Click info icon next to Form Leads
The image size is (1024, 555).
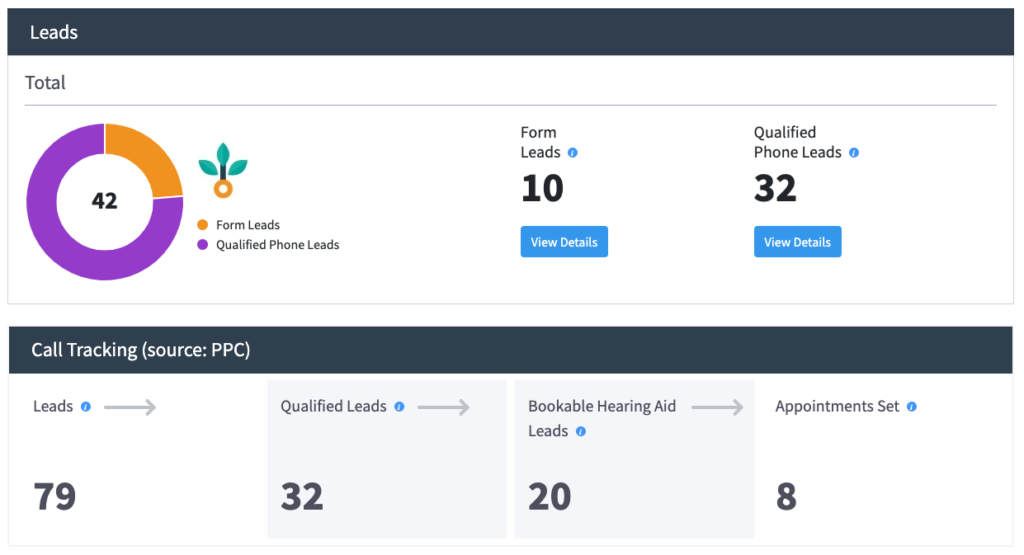(573, 153)
